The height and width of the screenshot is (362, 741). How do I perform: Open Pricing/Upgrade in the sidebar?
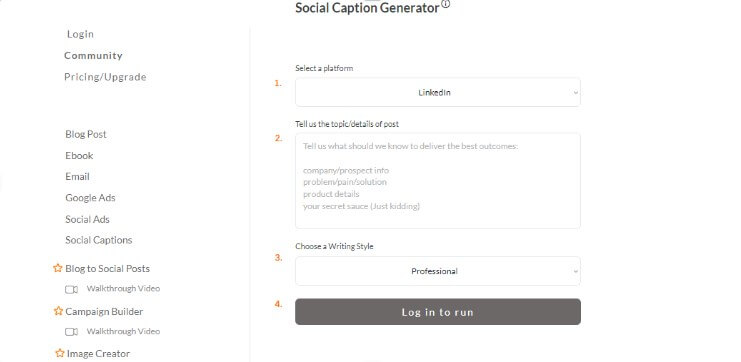(x=105, y=77)
